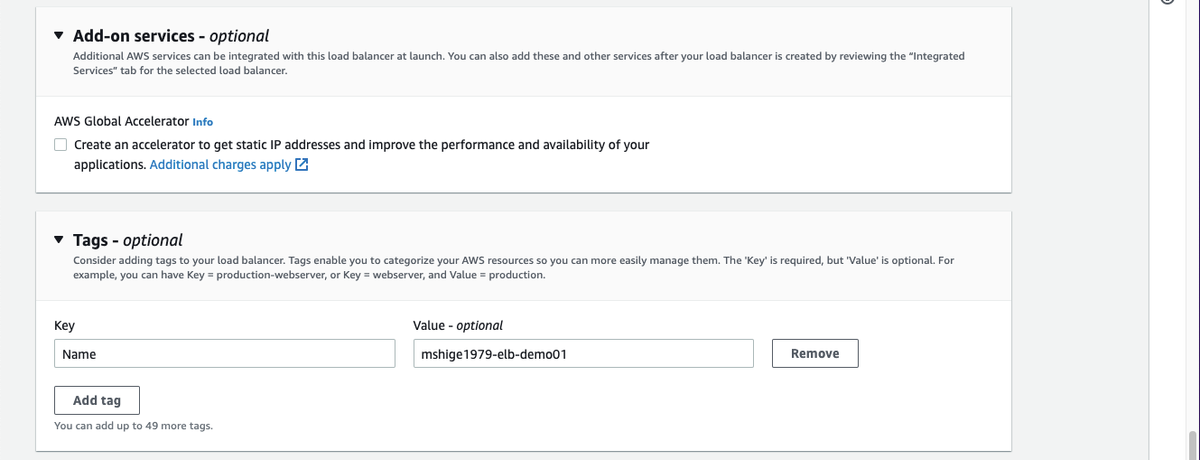
Task: Focus the tag Key field containing Name
Action: coord(225,353)
